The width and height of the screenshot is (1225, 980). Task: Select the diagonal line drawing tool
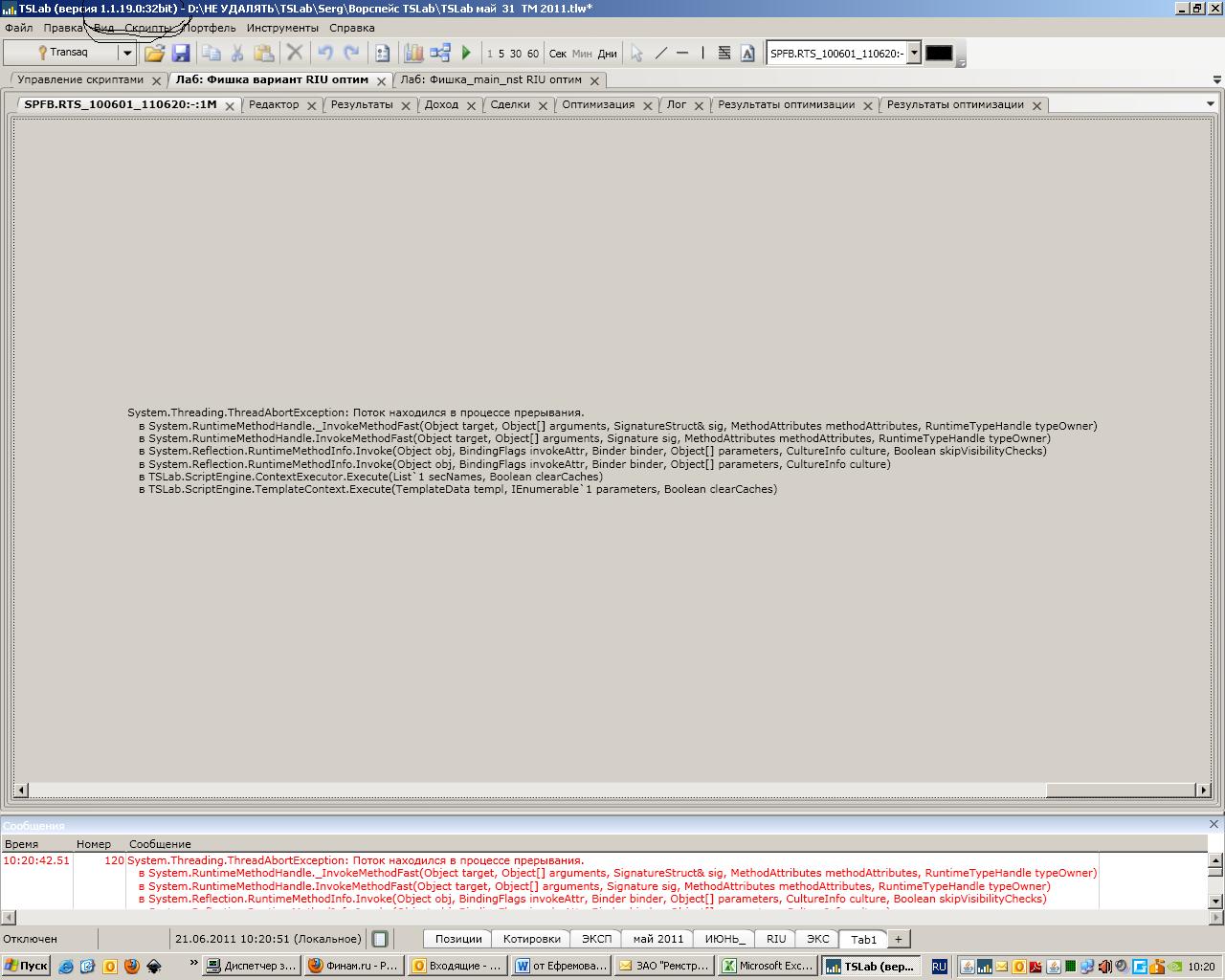660,54
